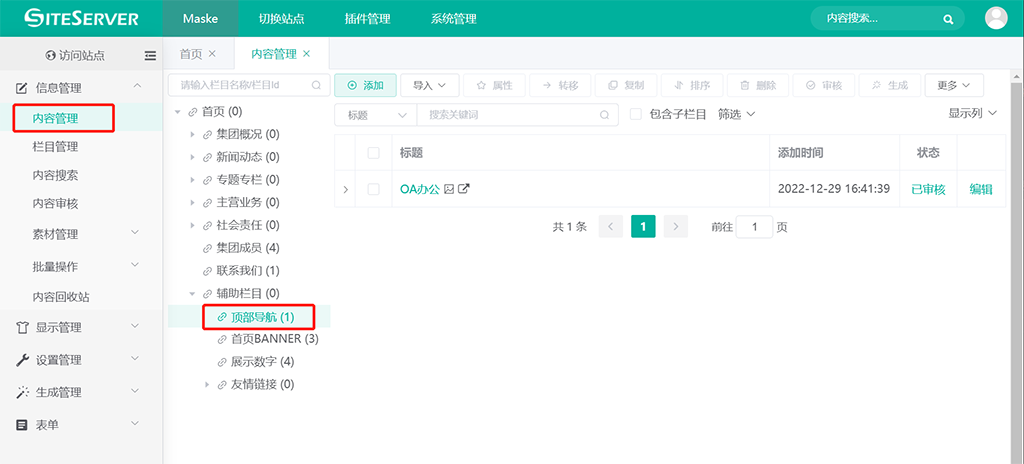Close the 内容管理 tab with its X
The width and height of the screenshot is (1024, 464).
click(307, 54)
